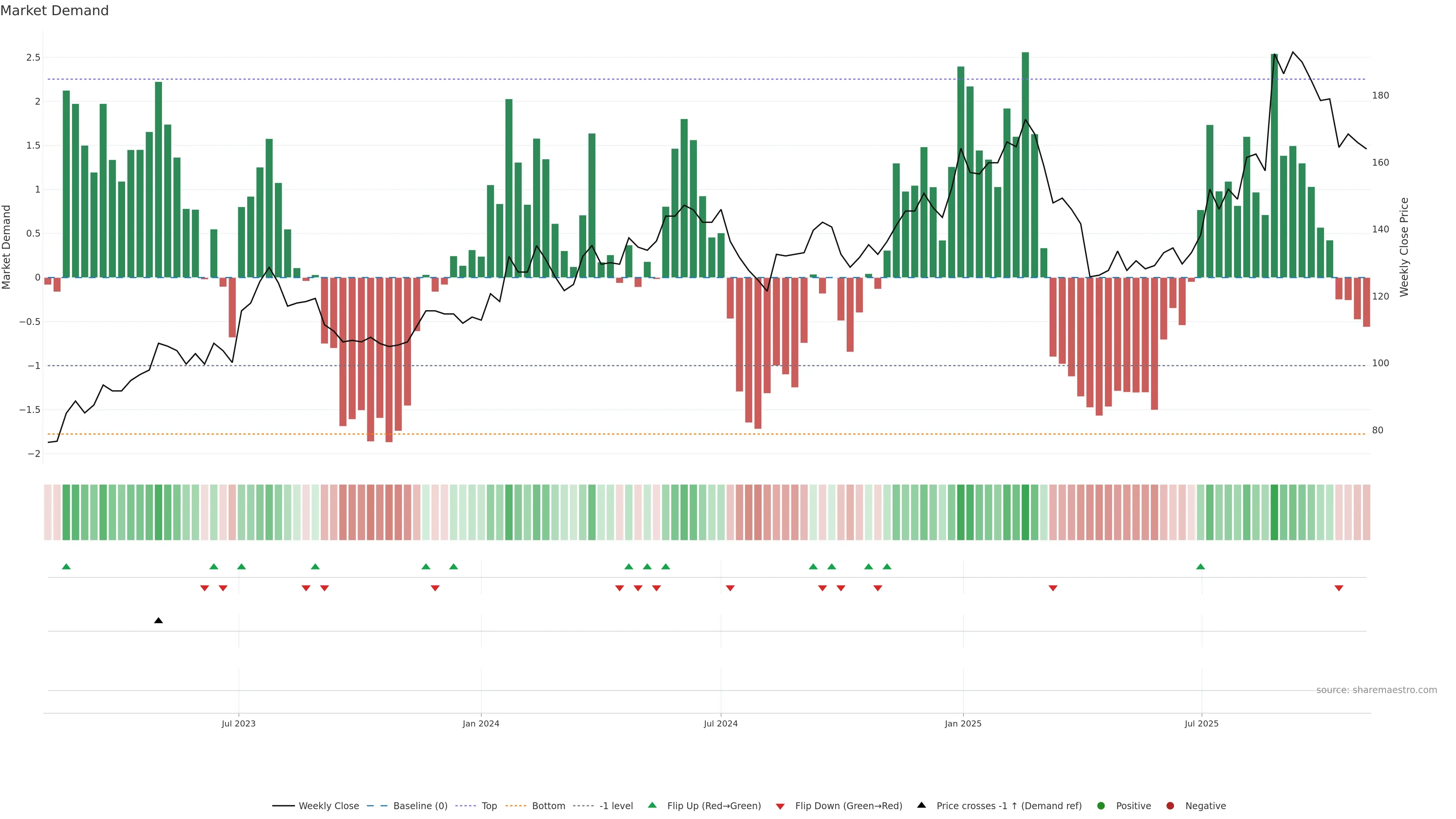Viewport: 1456px width, 819px height.
Task: Toggle the Weekly Close legend entry
Action: 328,806
